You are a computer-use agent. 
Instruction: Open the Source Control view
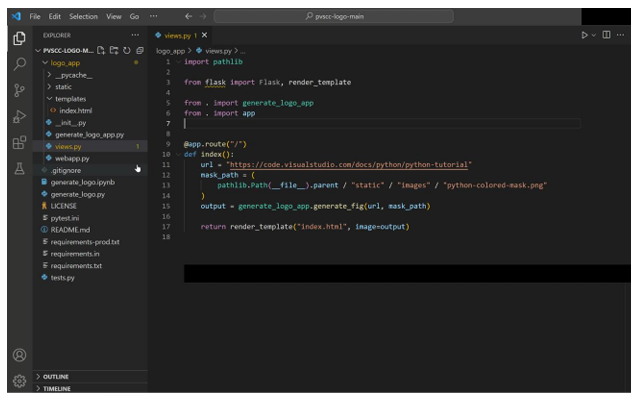pyautogui.click(x=19, y=90)
